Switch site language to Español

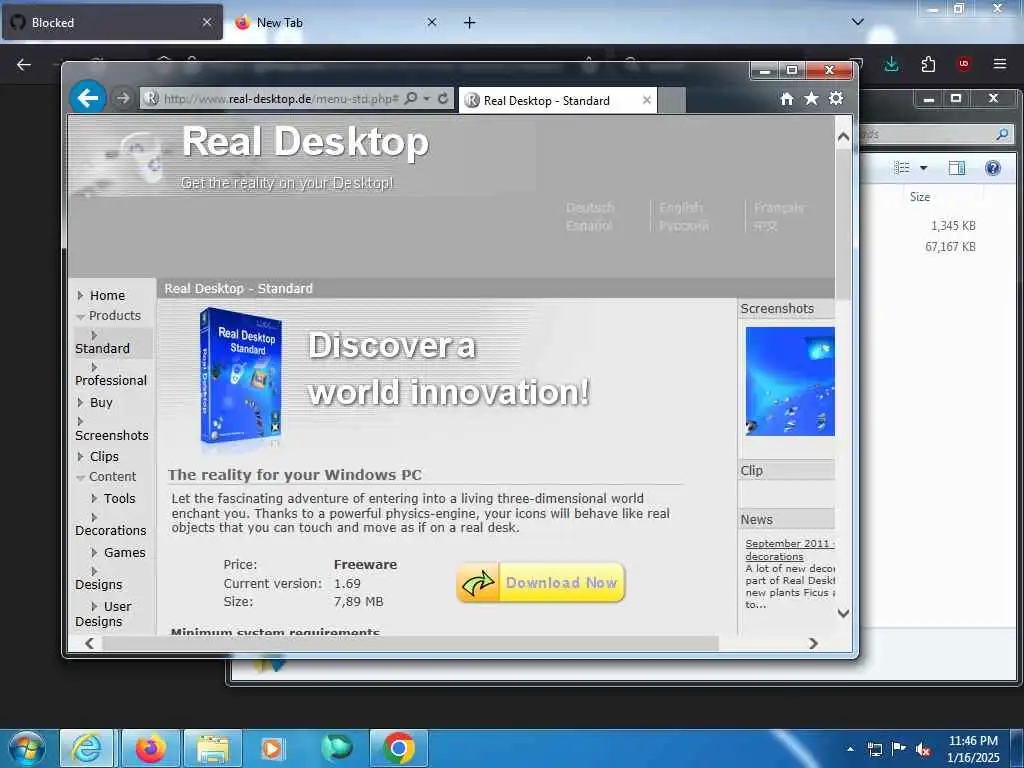click(x=589, y=226)
